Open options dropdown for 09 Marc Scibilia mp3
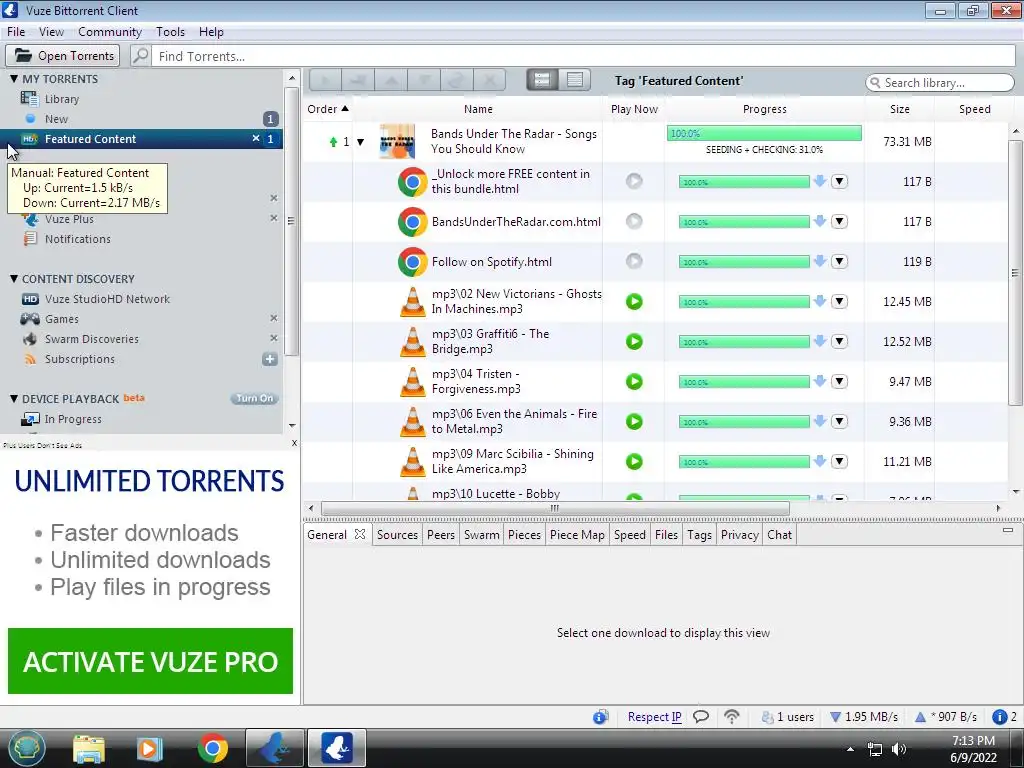This screenshot has height=768, width=1024. pos(839,462)
